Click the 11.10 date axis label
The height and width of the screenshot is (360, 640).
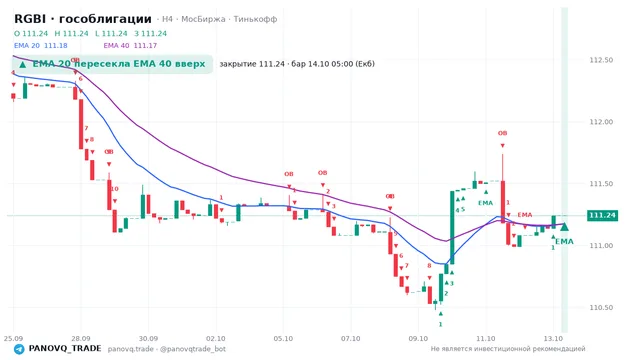(x=486, y=338)
